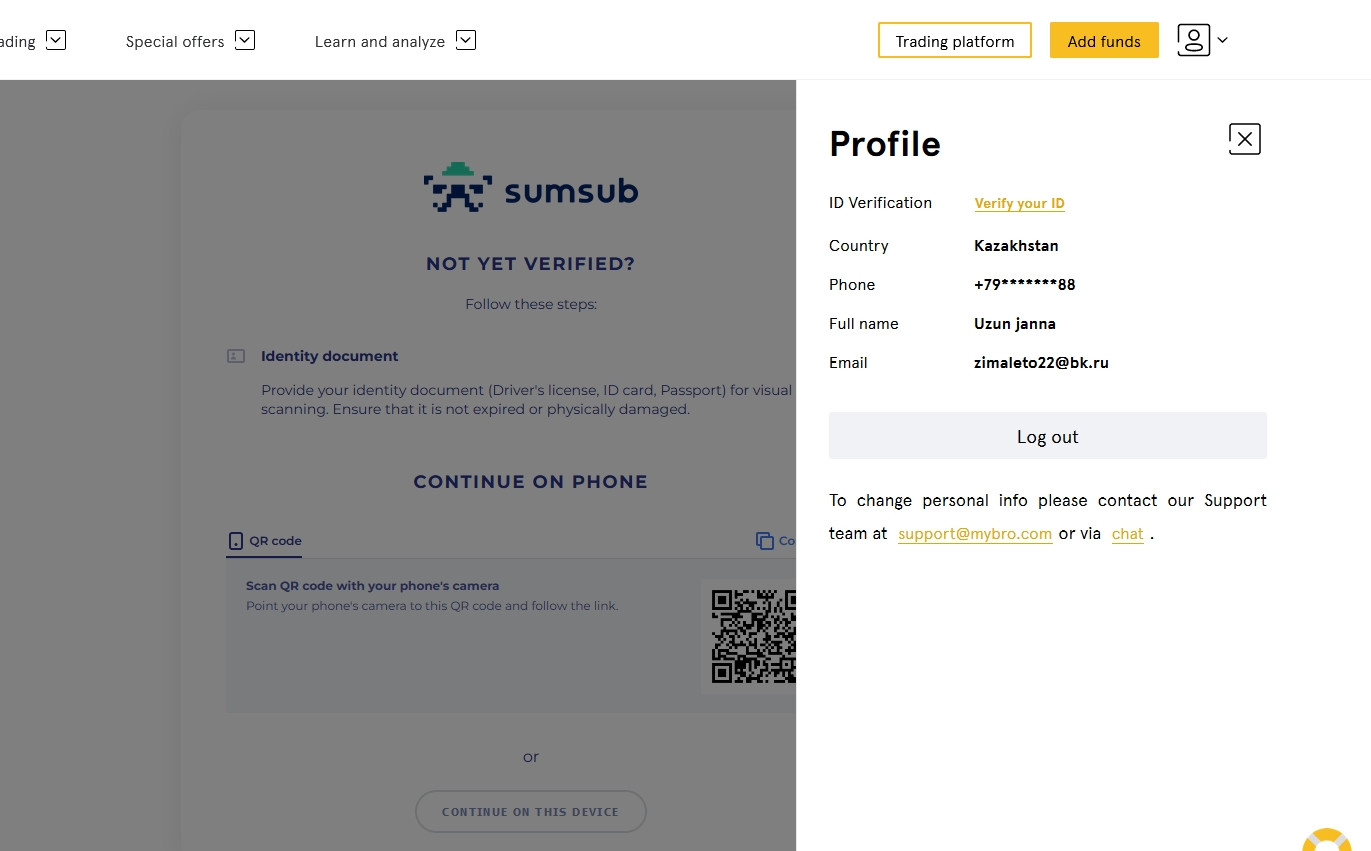Open the support chat link
Viewport: 1371px width, 851px height.
[1127, 534]
